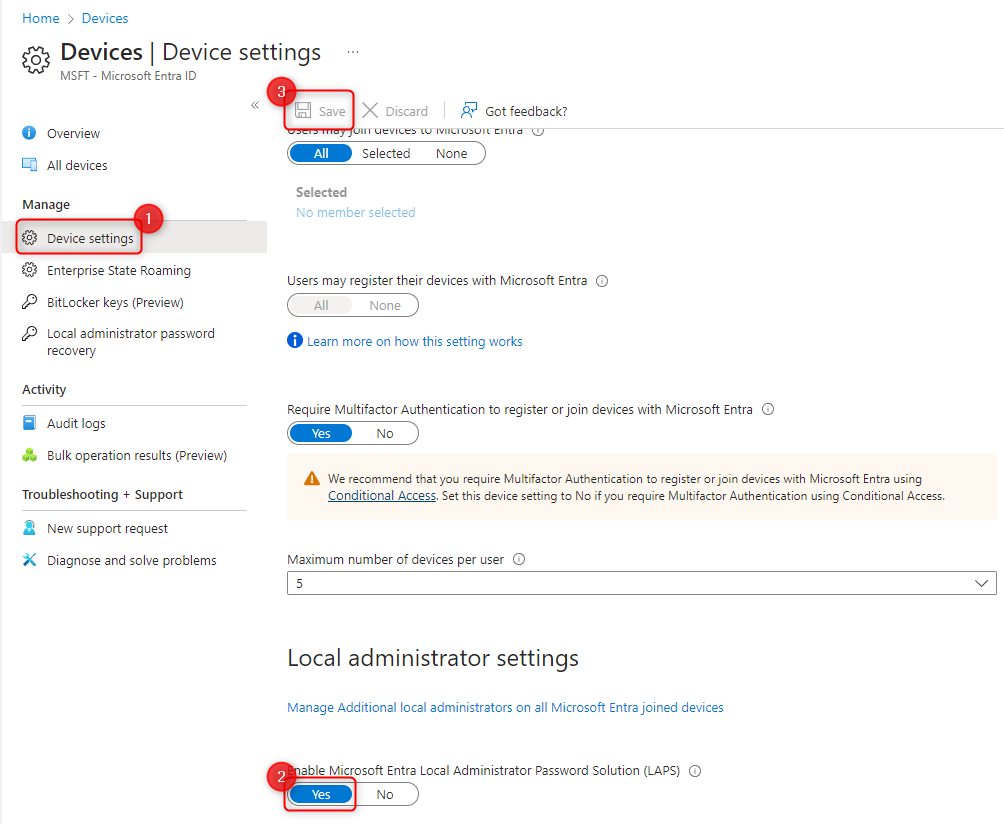Click Home breadcrumb link

coord(40,18)
